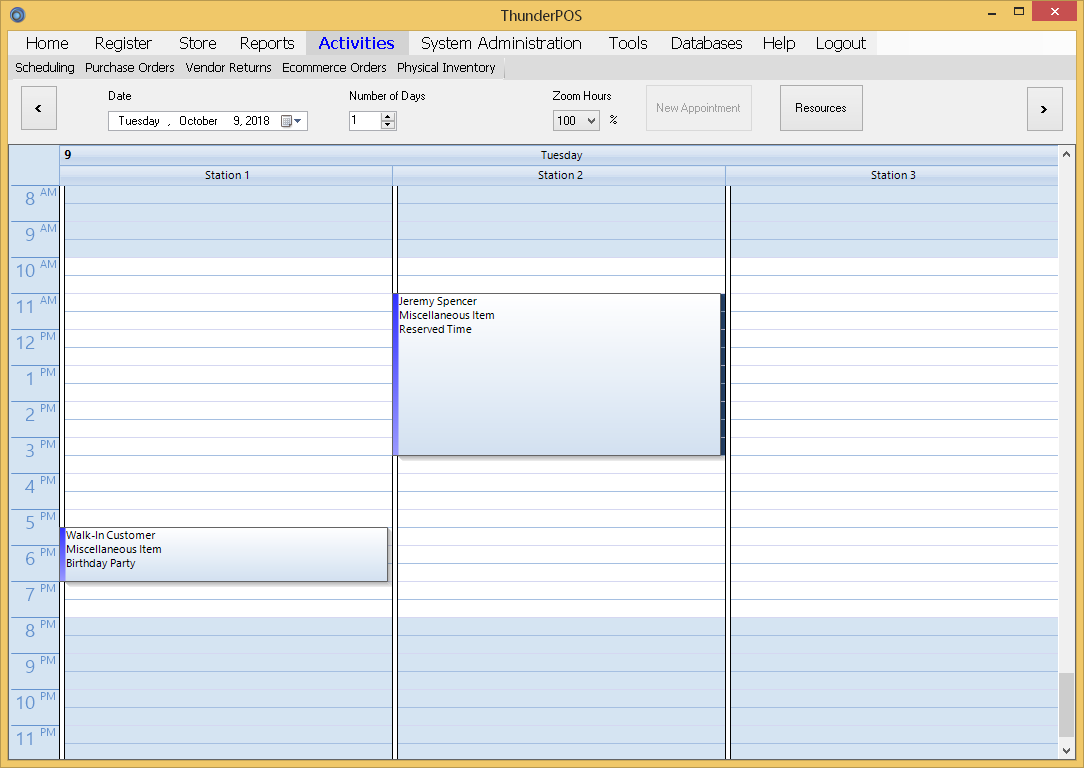Go to previous day with left arrow
The width and height of the screenshot is (1084, 768).
tap(39, 108)
